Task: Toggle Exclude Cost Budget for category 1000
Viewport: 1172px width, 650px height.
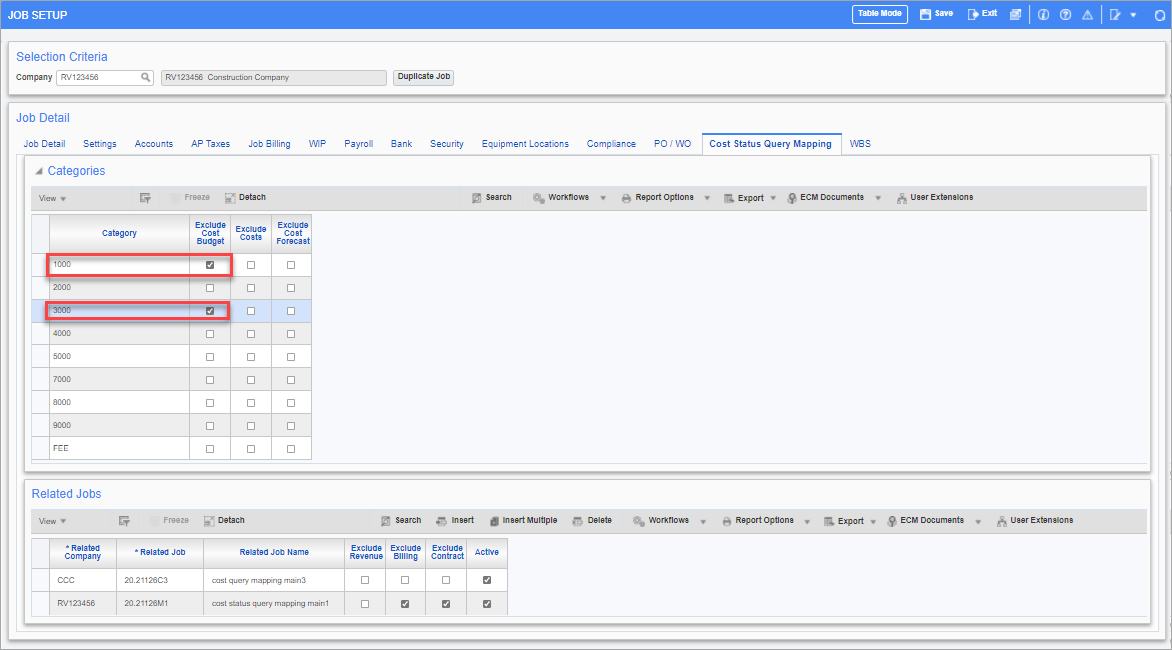Action: (210, 265)
